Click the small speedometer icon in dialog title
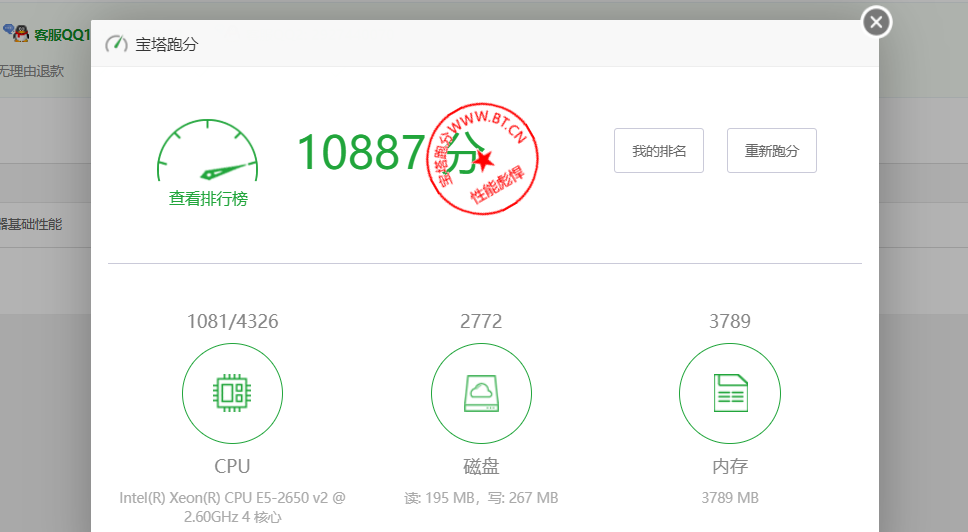 tap(117, 44)
